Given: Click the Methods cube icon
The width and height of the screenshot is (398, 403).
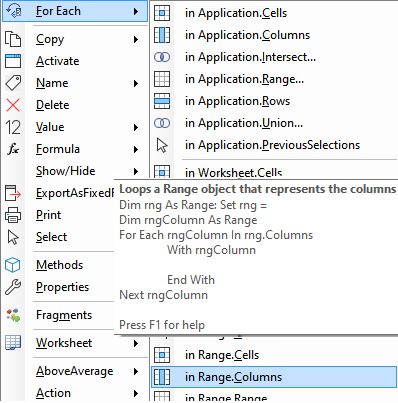Looking at the screenshot, I should 13,265.
